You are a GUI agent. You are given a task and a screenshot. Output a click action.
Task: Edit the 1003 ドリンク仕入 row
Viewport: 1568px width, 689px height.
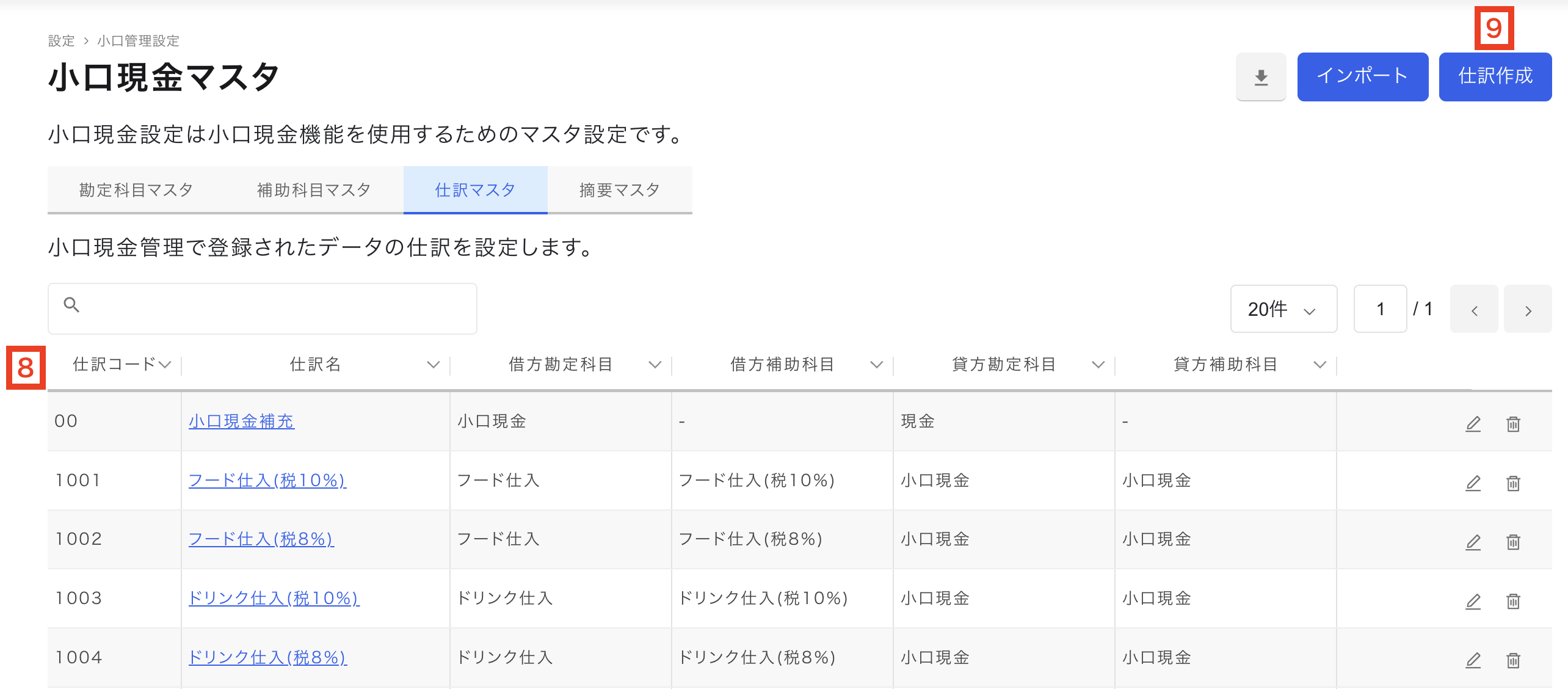(1473, 600)
